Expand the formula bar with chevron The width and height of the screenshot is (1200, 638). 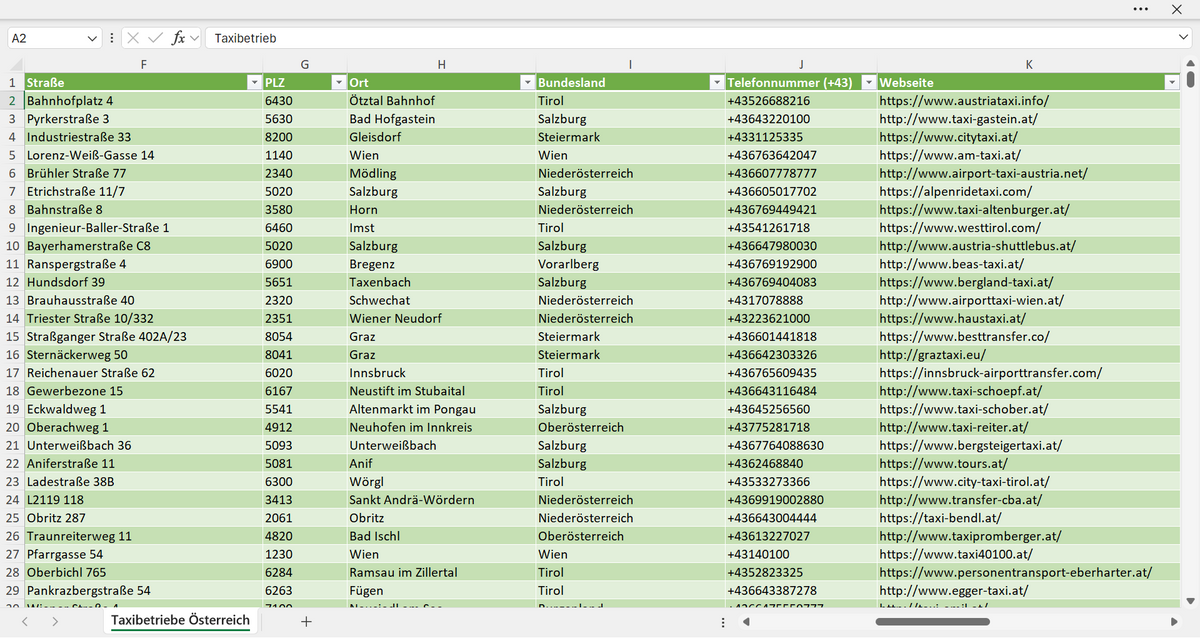pyautogui.click(x=1184, y=38)
